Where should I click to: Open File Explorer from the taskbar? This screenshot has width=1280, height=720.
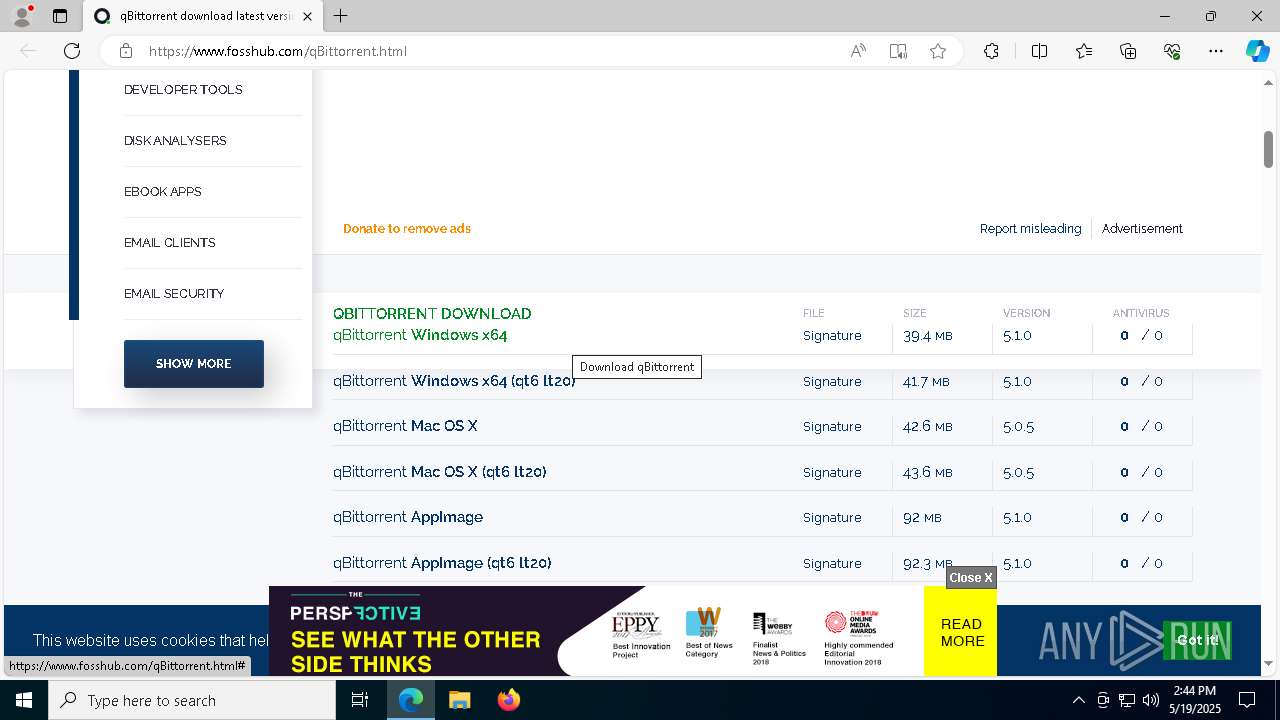(459, 700)
